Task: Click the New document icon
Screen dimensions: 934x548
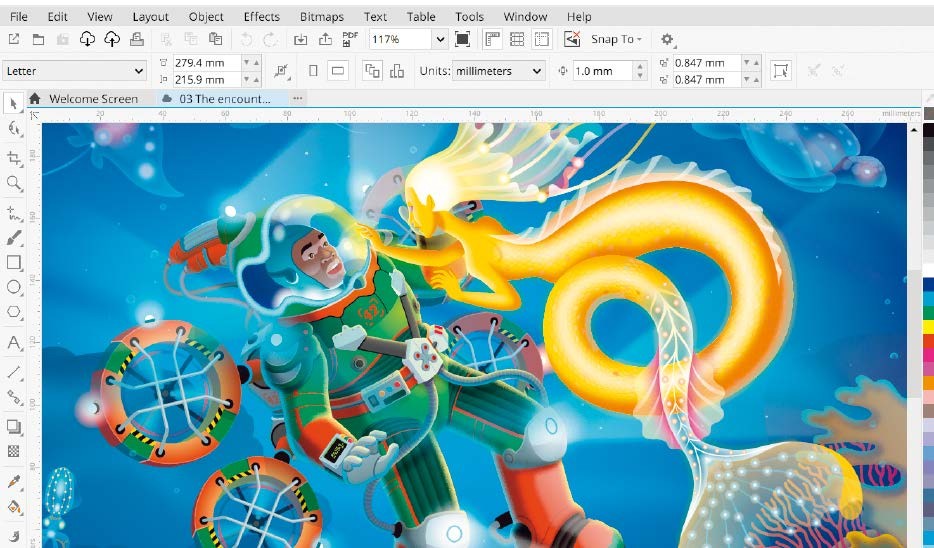Action: pyautogui.click(x=14, y=39)
